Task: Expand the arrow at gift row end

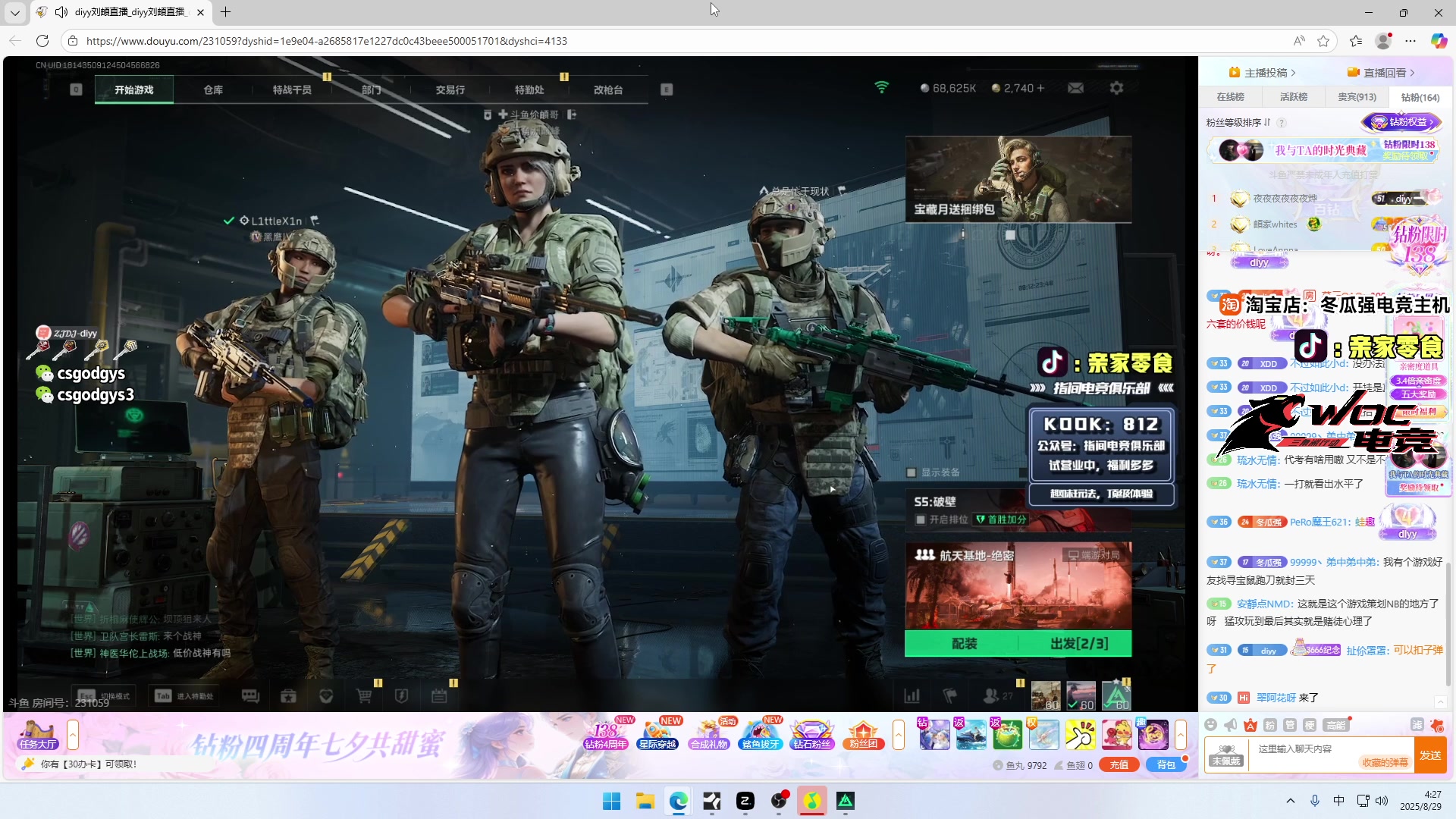Action: pos(1181,735)
